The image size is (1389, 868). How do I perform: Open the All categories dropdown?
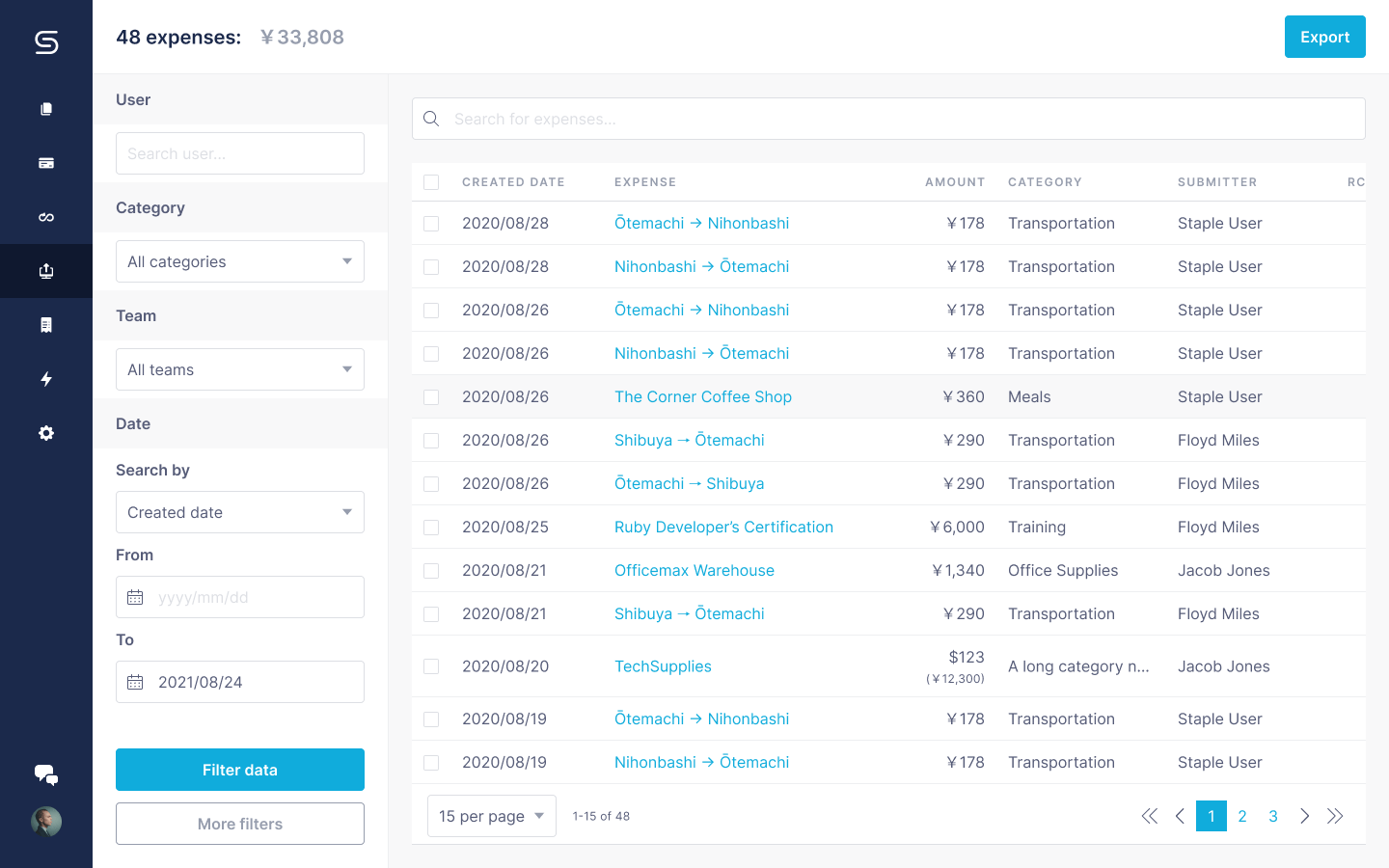pyautogui.click(x=239, y=261)
